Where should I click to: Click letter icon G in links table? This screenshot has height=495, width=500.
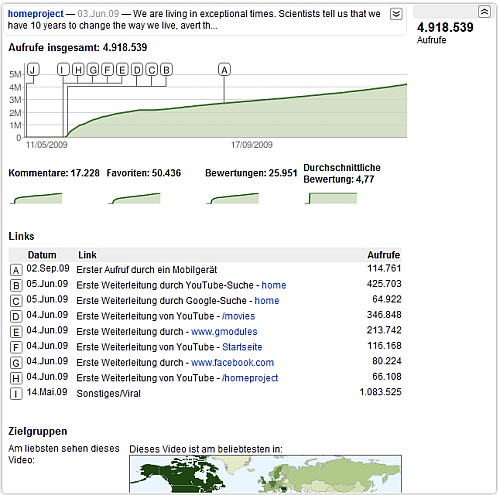pyautogui.click(x=16, y=363)
